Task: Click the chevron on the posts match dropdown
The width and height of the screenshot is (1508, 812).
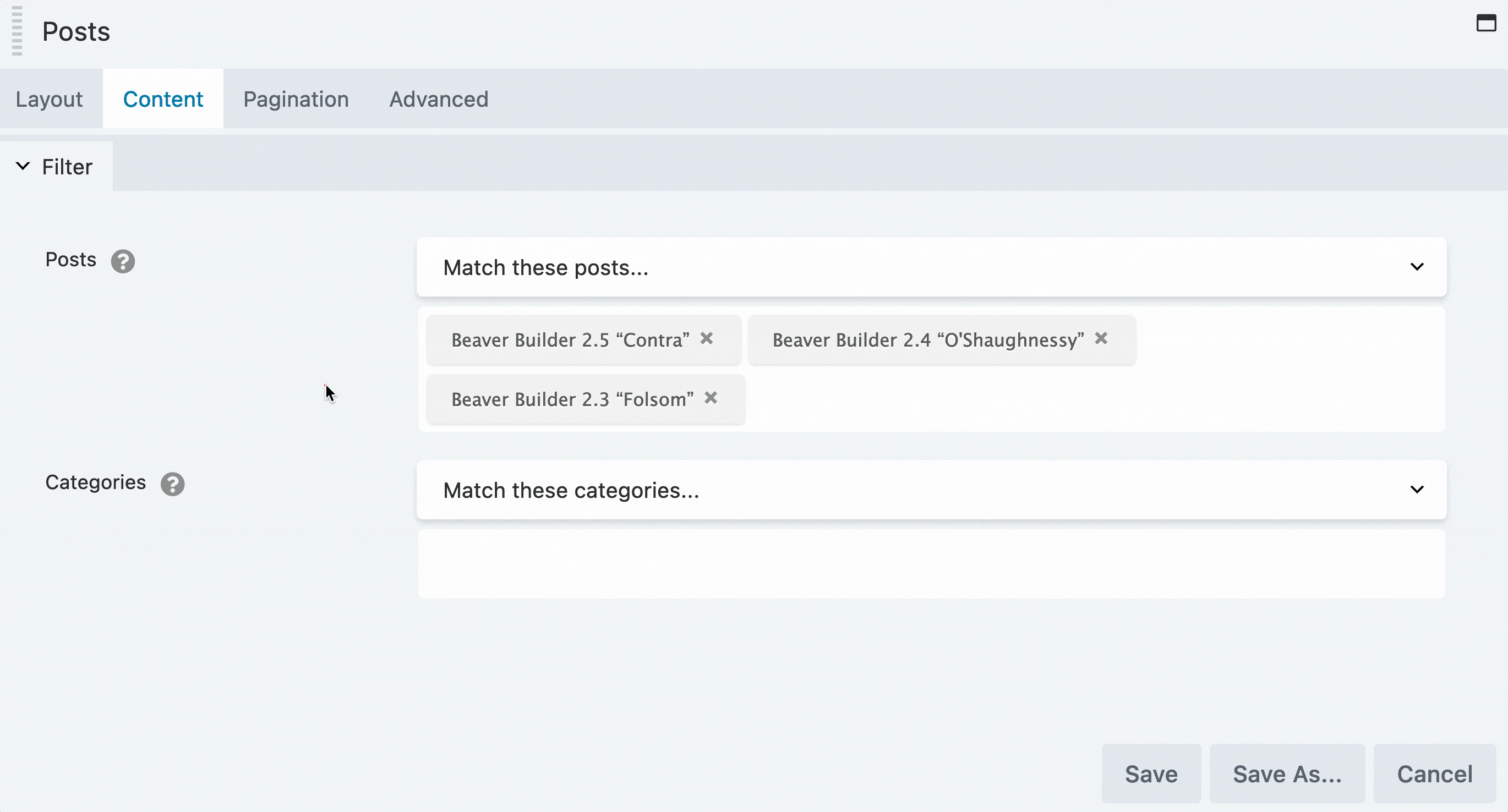Action: click(x=1417, y=267)
